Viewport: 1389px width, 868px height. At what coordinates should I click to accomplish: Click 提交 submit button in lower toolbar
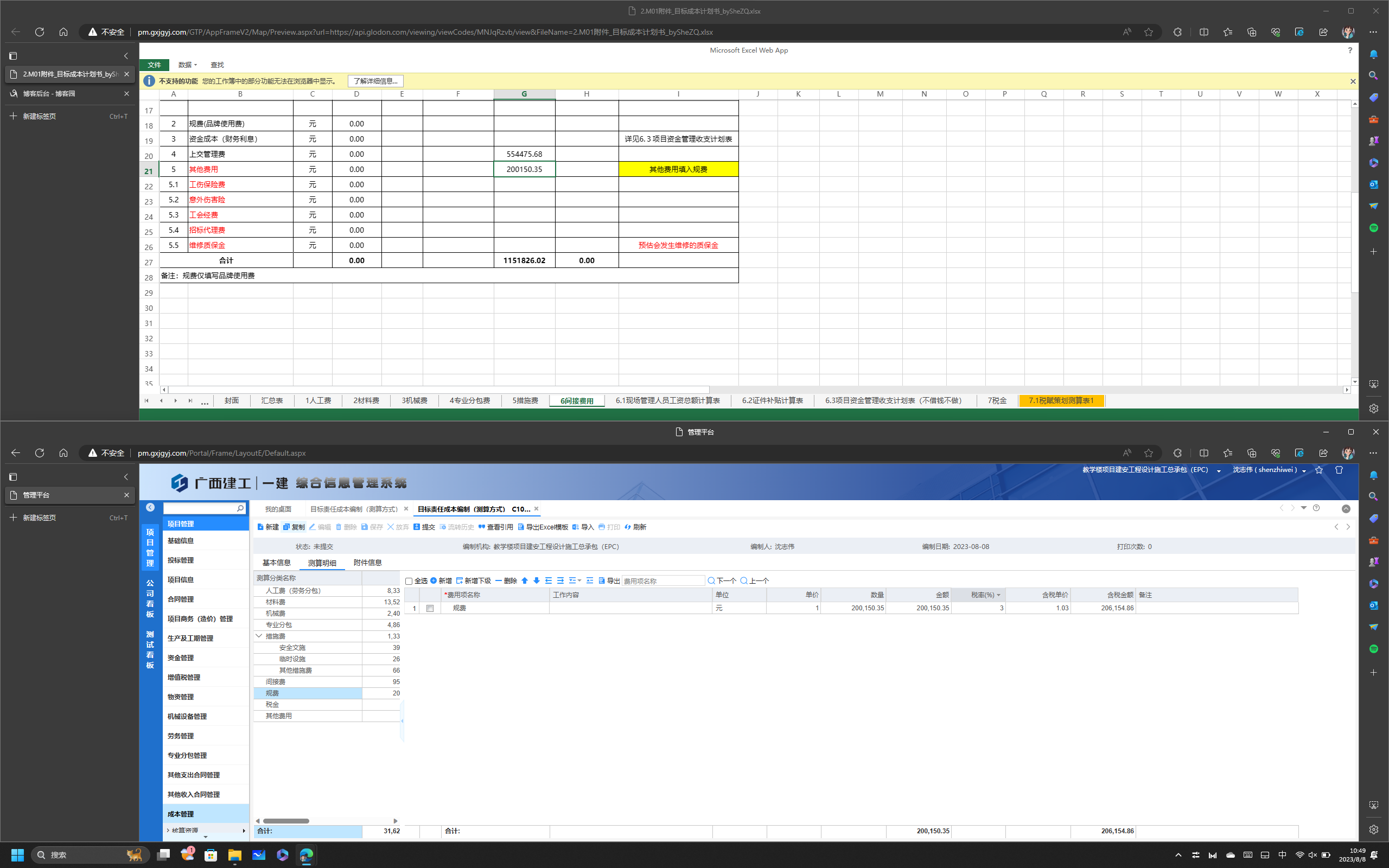pos(424,527)
